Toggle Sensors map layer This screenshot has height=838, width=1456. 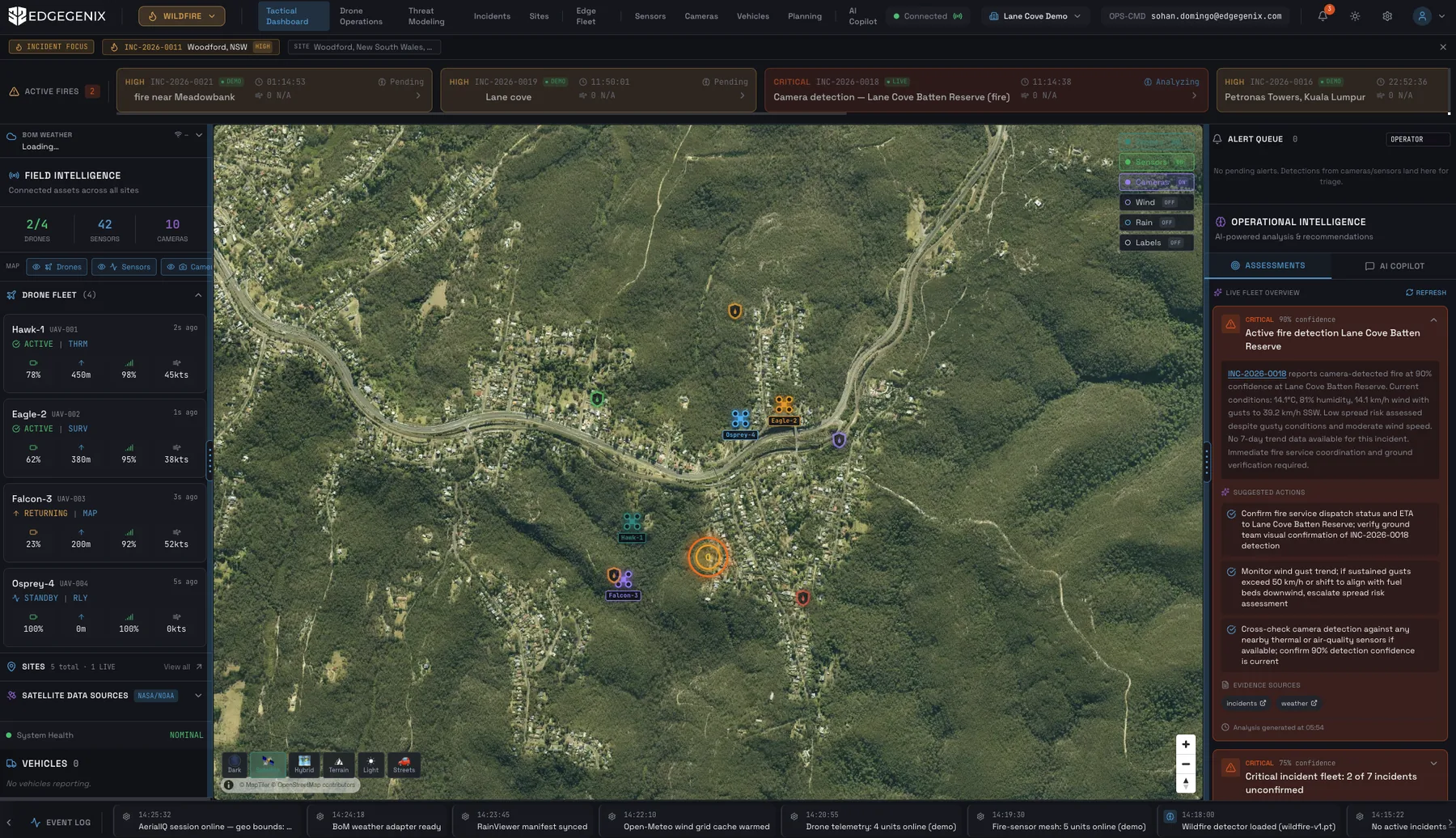click(1156, 162)
